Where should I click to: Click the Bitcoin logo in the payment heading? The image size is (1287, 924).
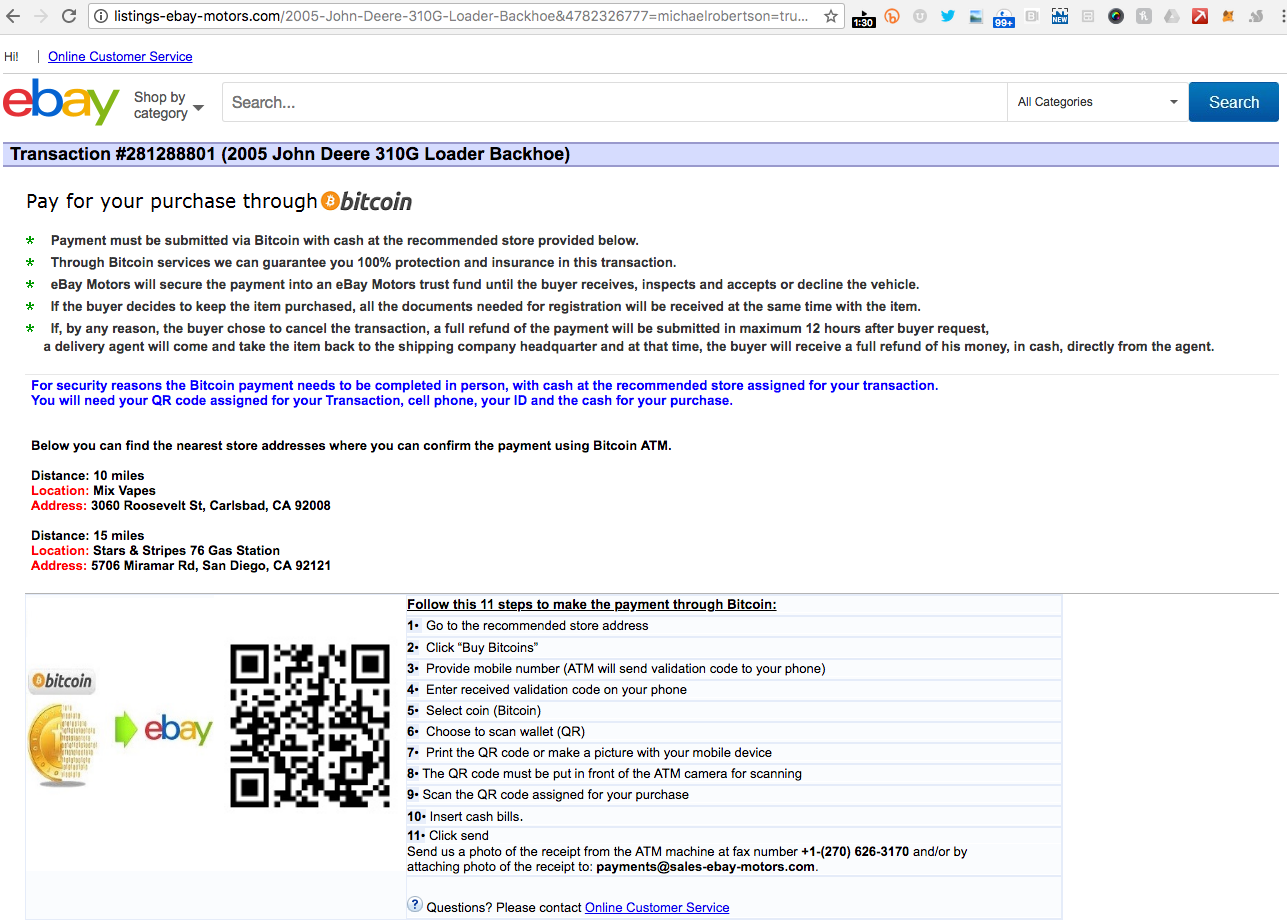(x=367, y=202)
